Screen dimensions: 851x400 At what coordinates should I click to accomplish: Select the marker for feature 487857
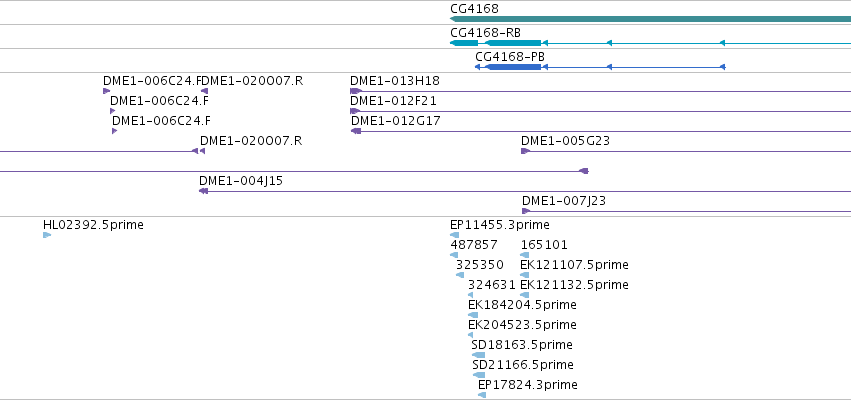[454, 255]
